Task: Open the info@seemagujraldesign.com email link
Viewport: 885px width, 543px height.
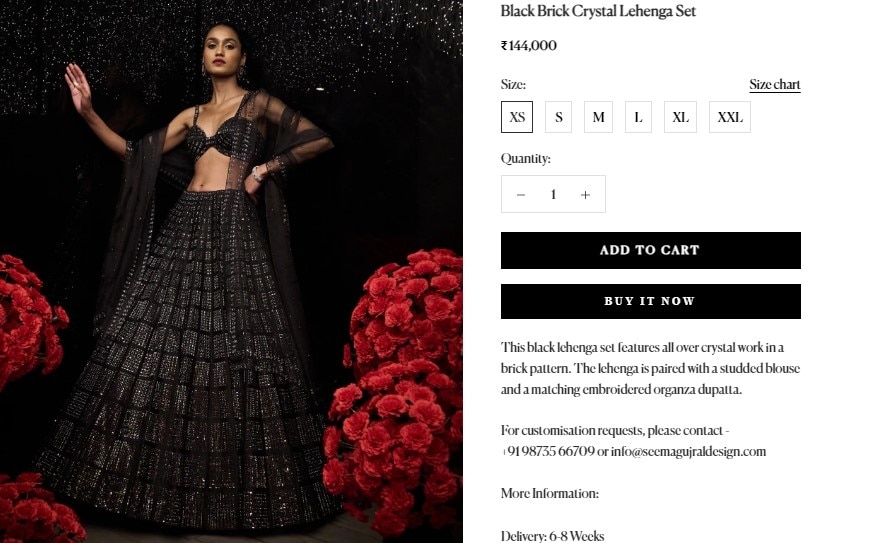Action: coord(689,452)
